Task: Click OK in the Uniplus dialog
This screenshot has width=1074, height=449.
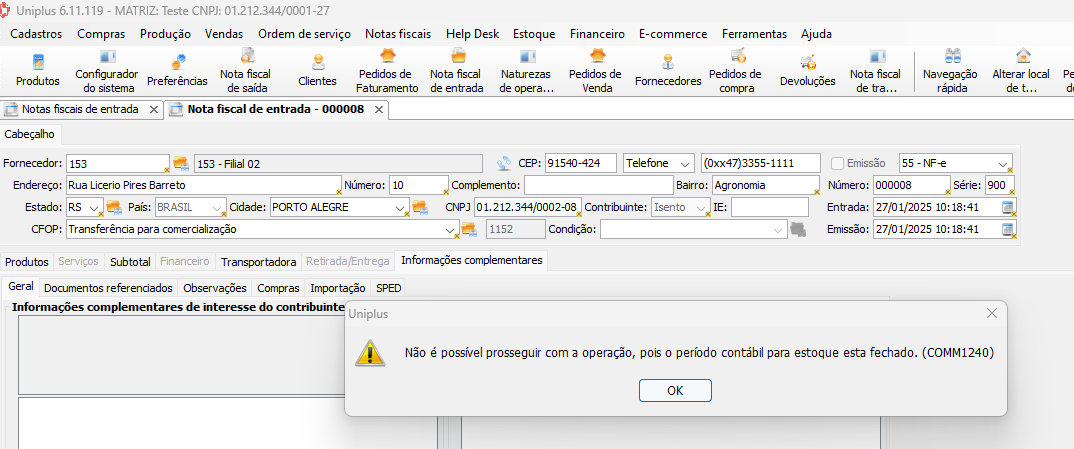Action: [x=675, y=390]
